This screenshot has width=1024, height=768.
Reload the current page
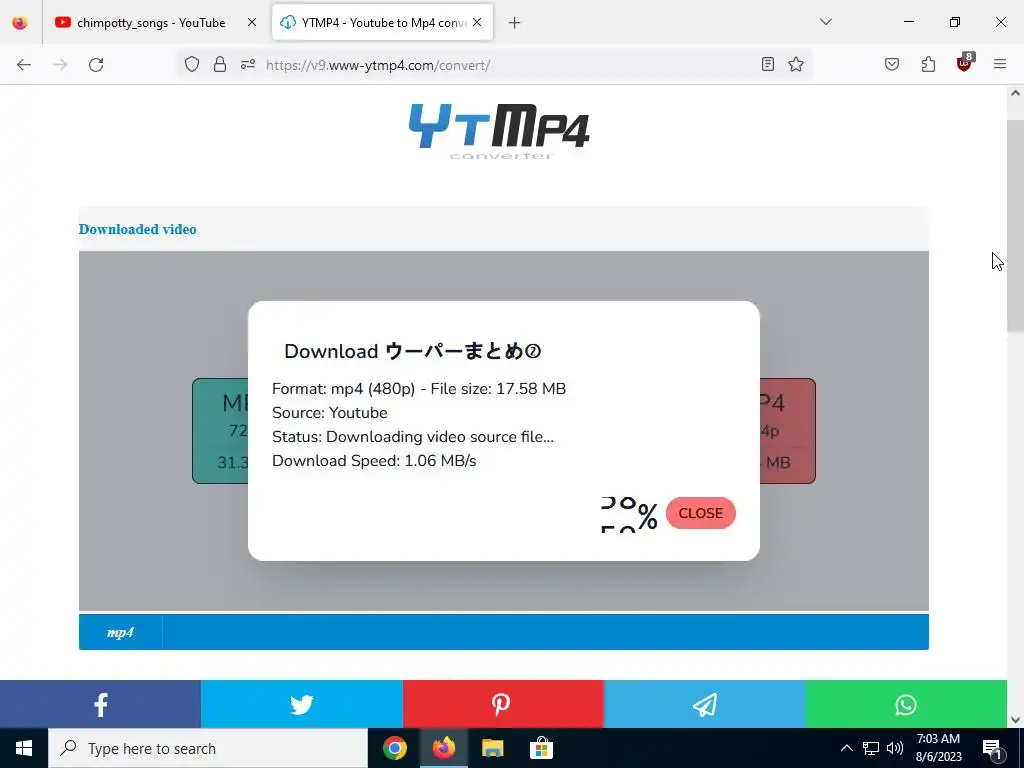[96, 65]
